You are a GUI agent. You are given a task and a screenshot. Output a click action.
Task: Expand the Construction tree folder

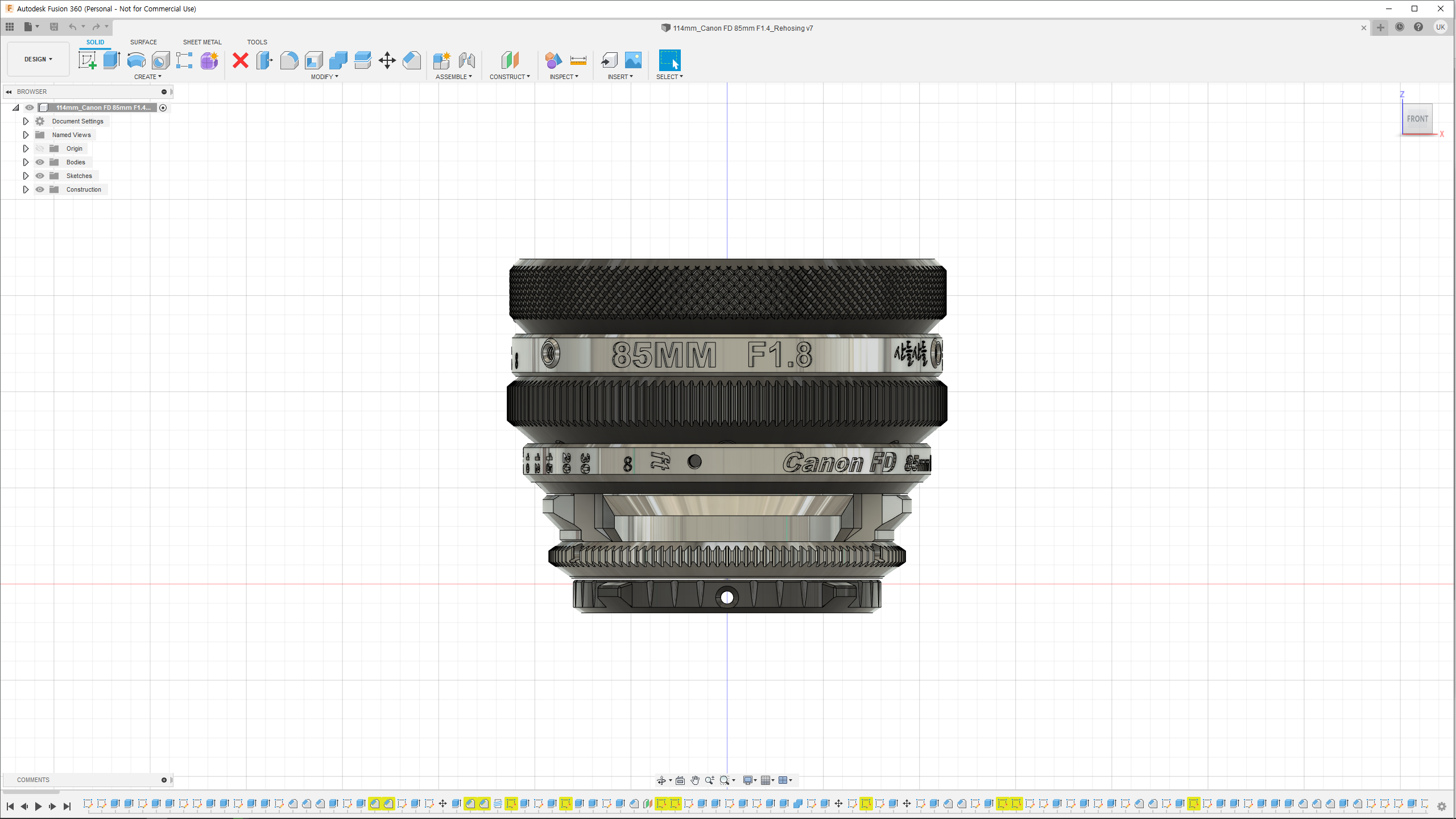[26, 189]
